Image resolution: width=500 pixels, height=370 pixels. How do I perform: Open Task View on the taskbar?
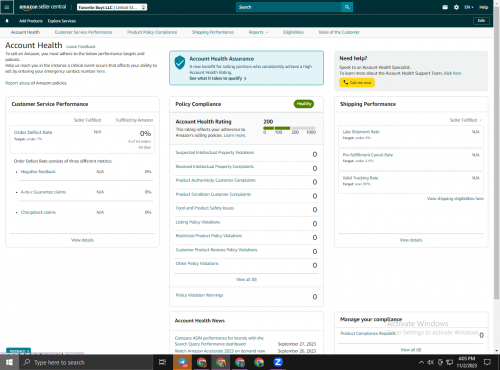click(162, 362)
